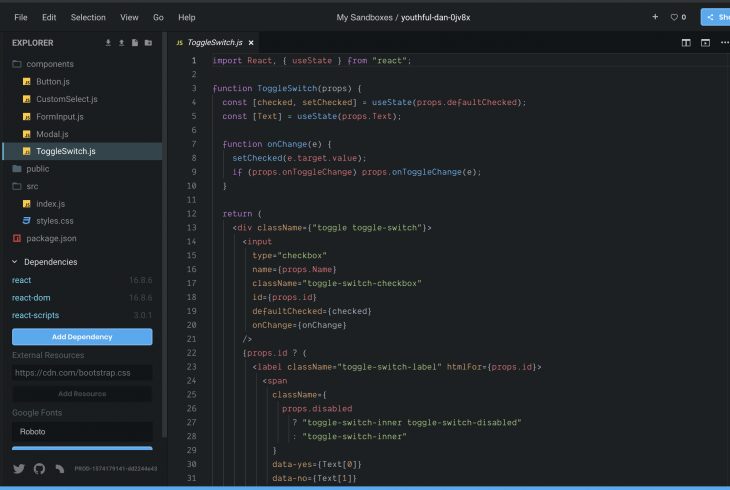
Task: Create a new file via Explorer icon
Action: click(x=135, y=43)
